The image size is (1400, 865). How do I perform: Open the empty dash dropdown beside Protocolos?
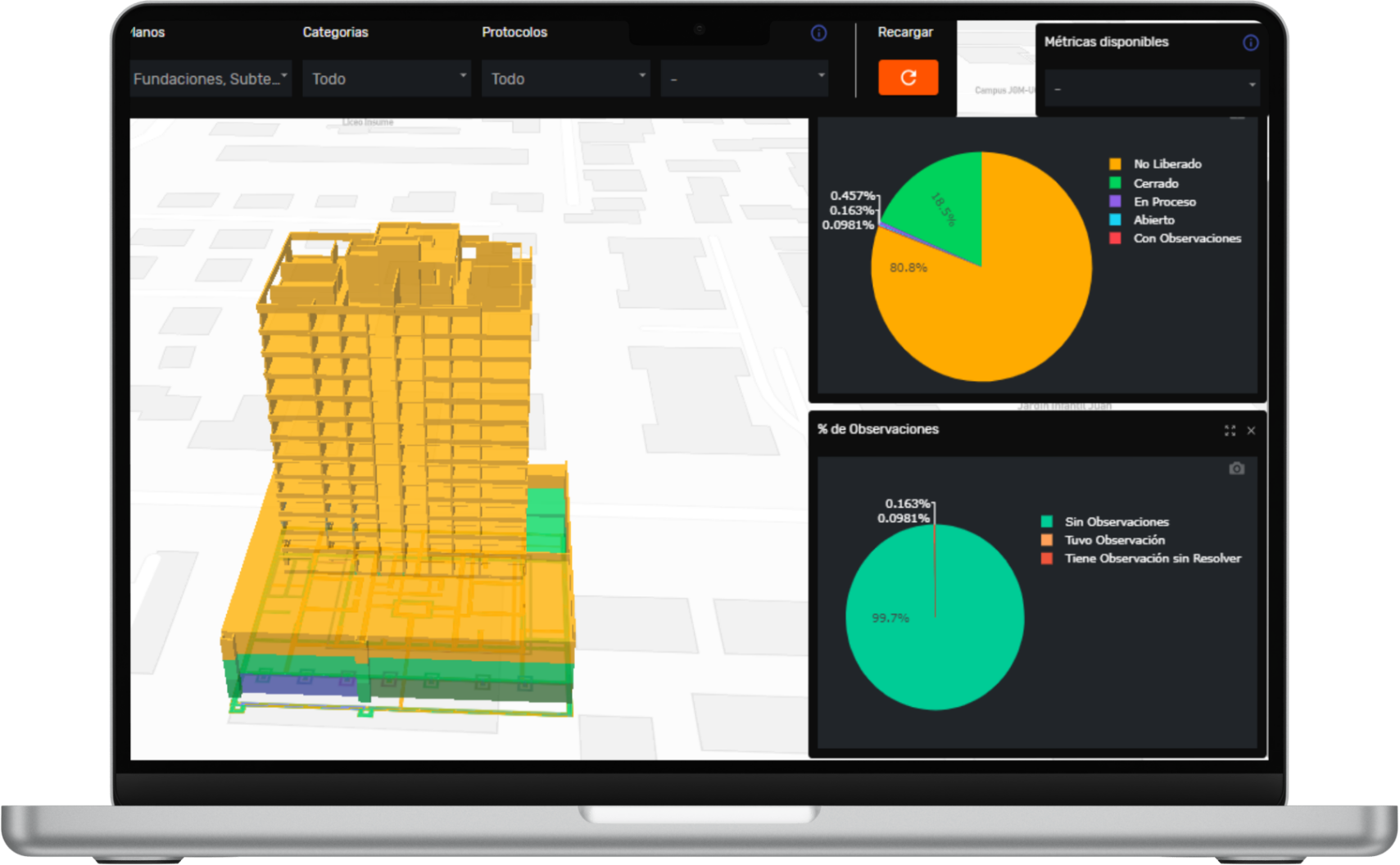tap(744, 79)
